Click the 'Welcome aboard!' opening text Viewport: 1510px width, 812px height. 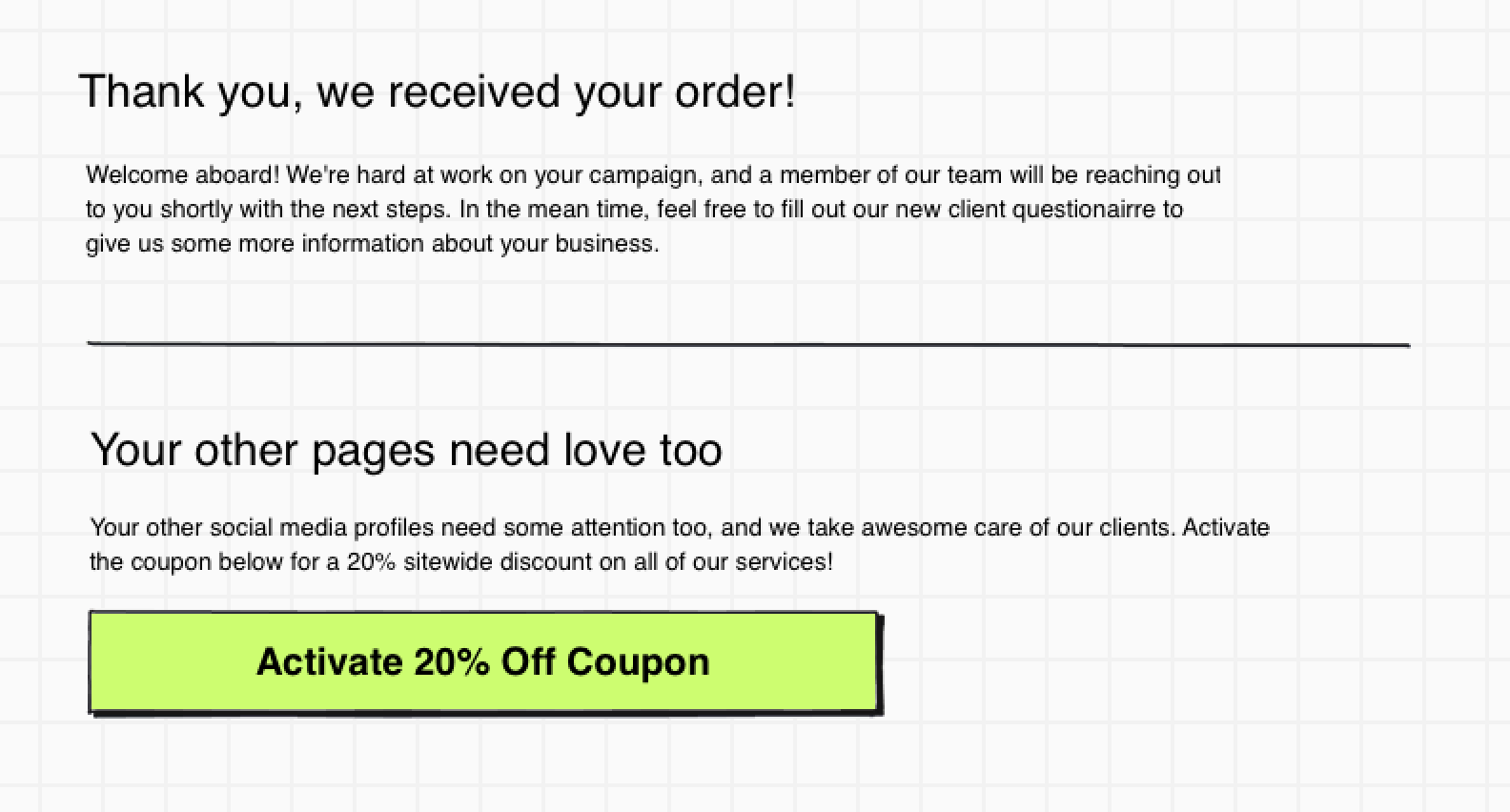[183, 175]
